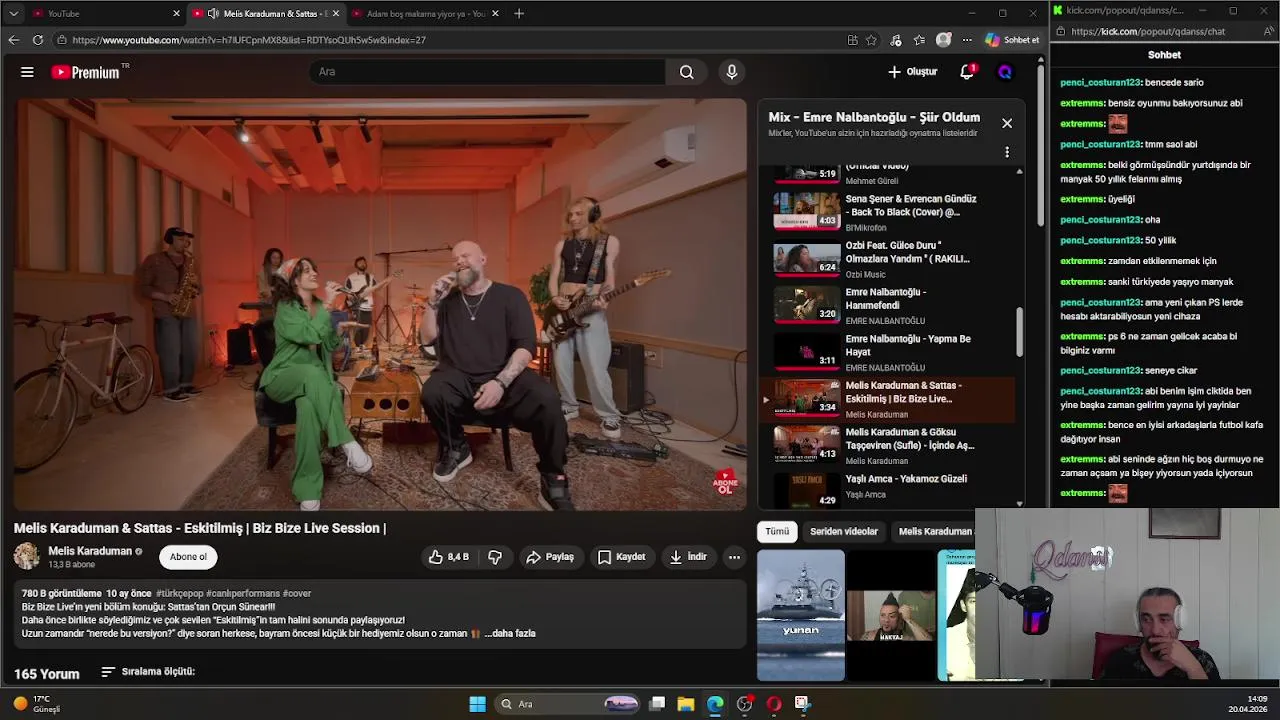The width and height of the screenshot is (1280, 720).
Task: Bookmark page with star icon
Action: [x=871, y=40]
